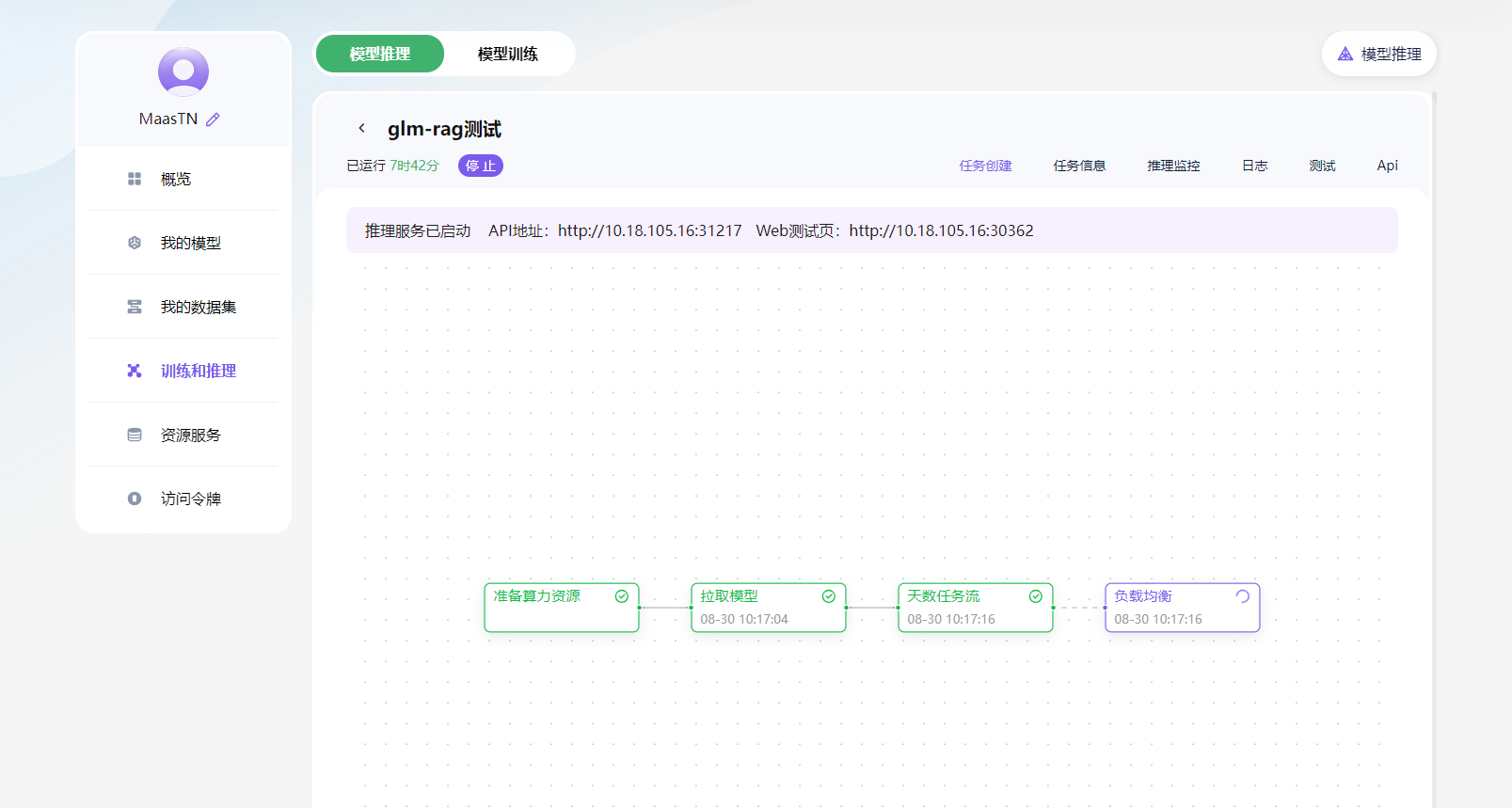Stop the task with the 停止 button
This screenshot has width=1512, height=808.
point(481,166)
